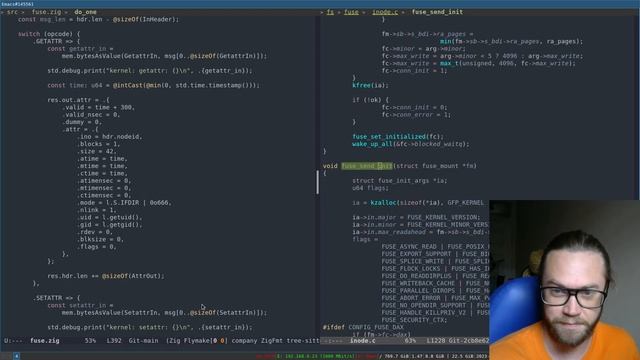
Task: Click 'kfree(ia);' in the right pane
Action: point(370,85)
